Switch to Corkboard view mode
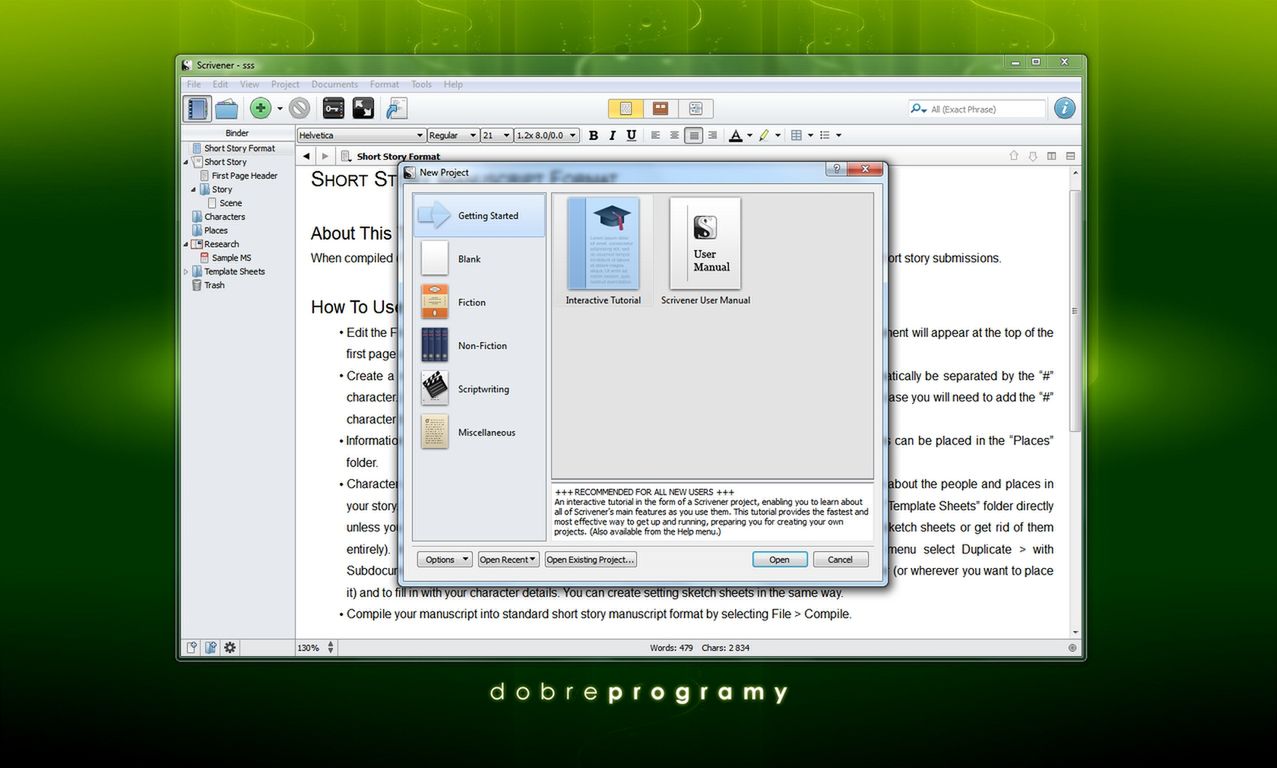The width and height of the screenshot is (1277, 768). 660,109
